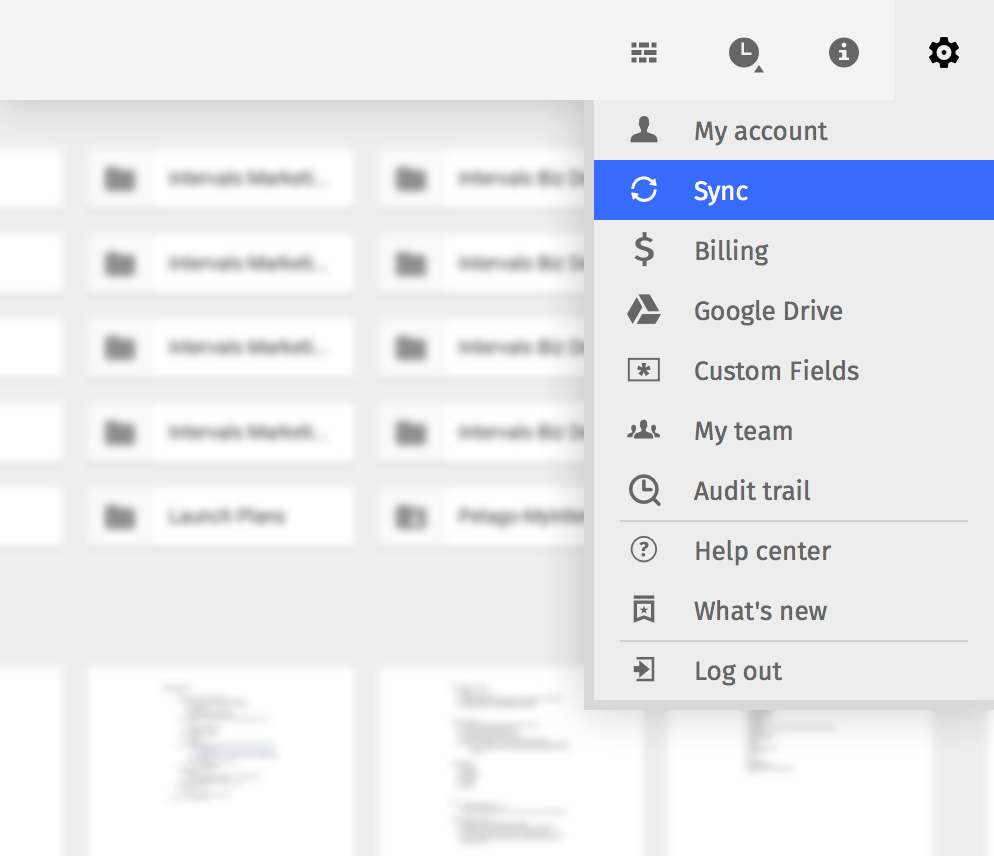This screenshot has width=994, height=856.
Task: Click the dollar sign Billing icon
Action: 644,249
